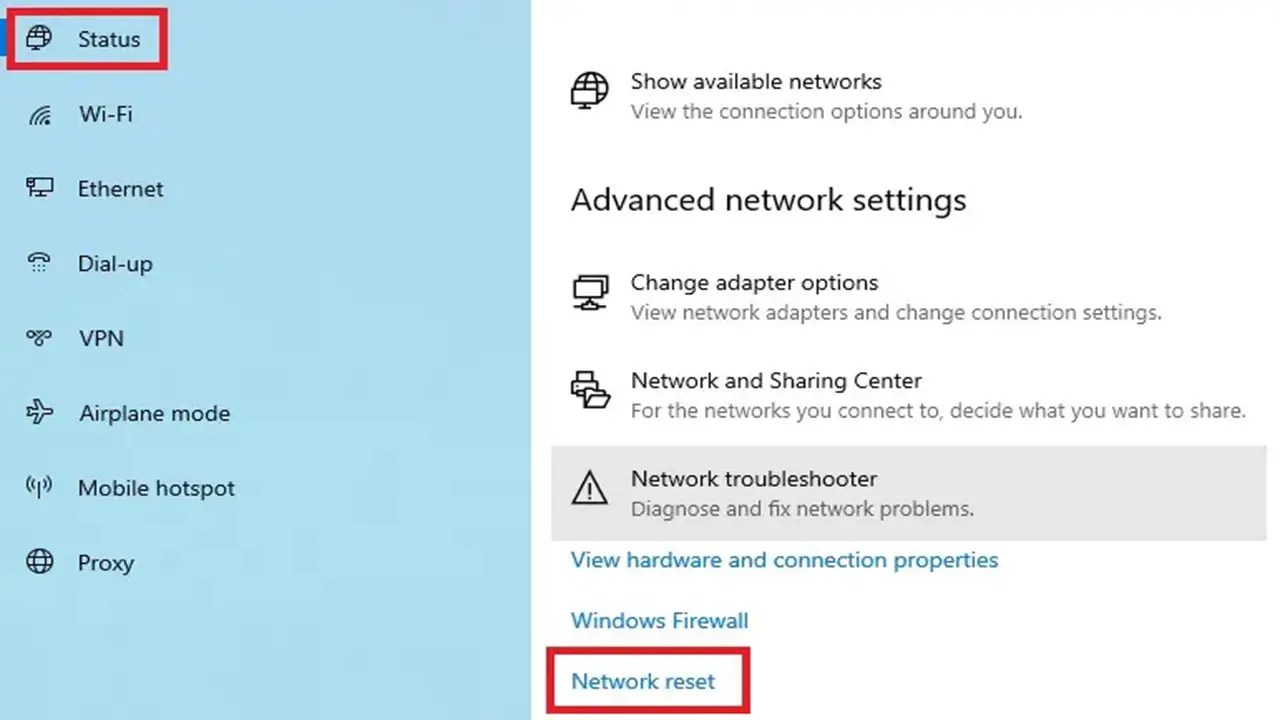The width and height of the screenshot is (1280, 720).
Task: View hardware and connection properties
Action: point(784,560)
